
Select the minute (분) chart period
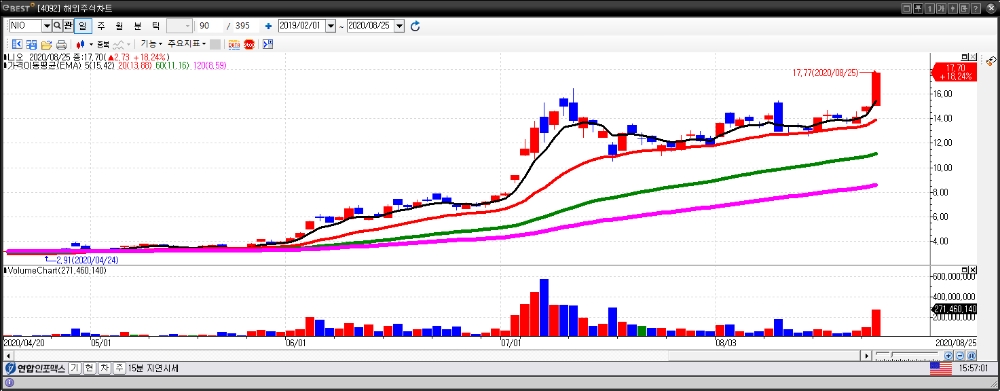pyautogui.click(x=138, y=26)
